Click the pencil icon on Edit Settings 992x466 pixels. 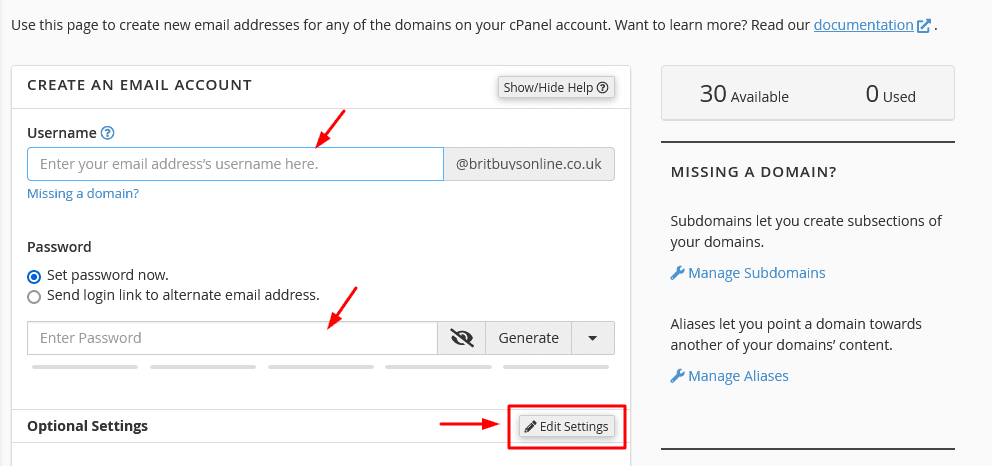(531, 427)
